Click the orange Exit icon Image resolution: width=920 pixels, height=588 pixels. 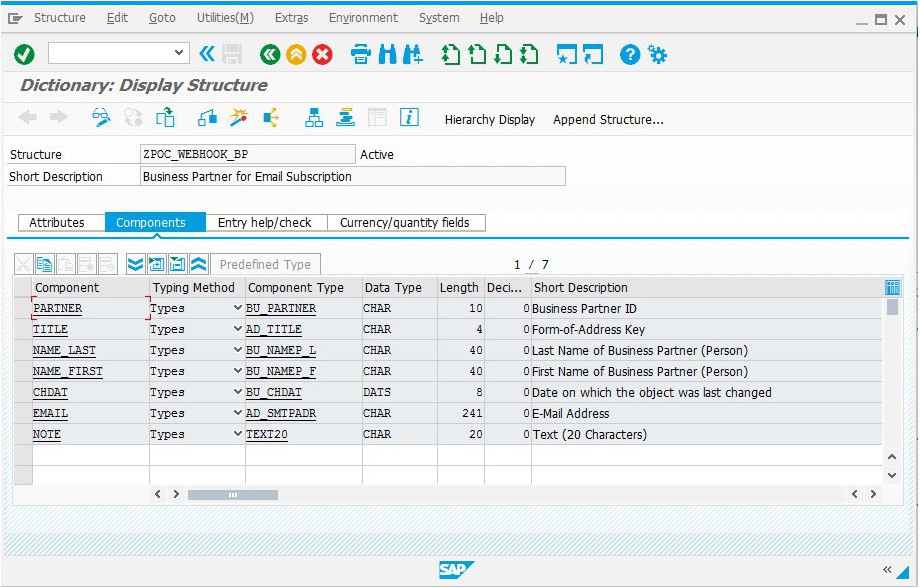(x=296, y=55)
